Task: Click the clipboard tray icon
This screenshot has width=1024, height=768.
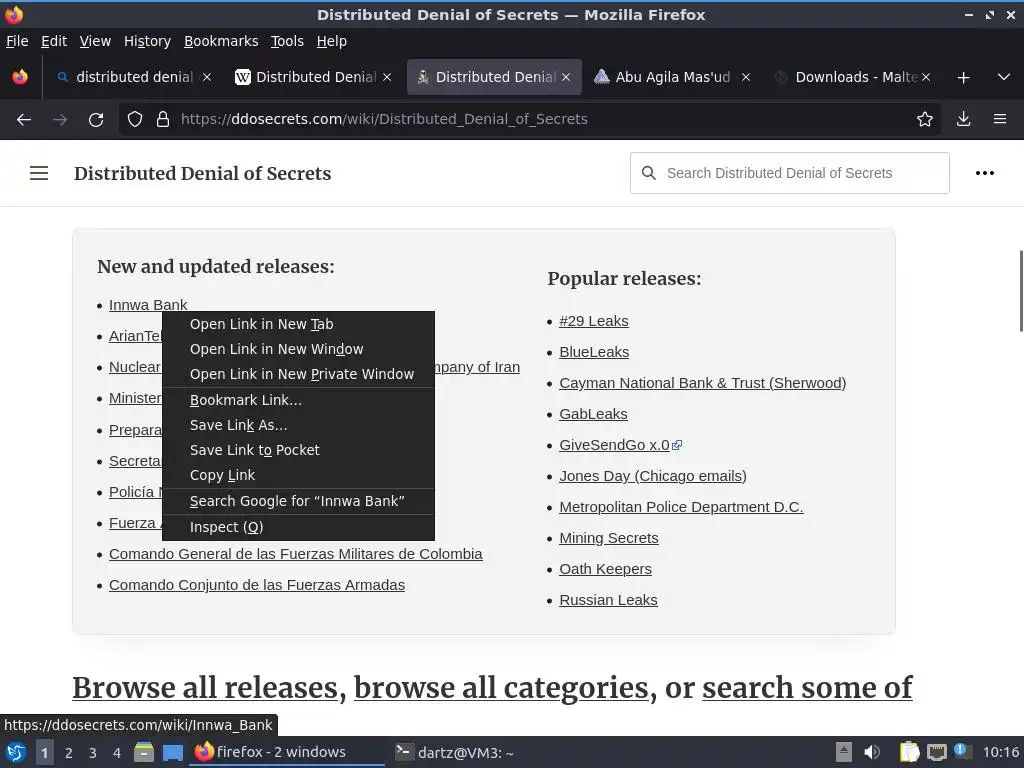Action: point(909,752)
